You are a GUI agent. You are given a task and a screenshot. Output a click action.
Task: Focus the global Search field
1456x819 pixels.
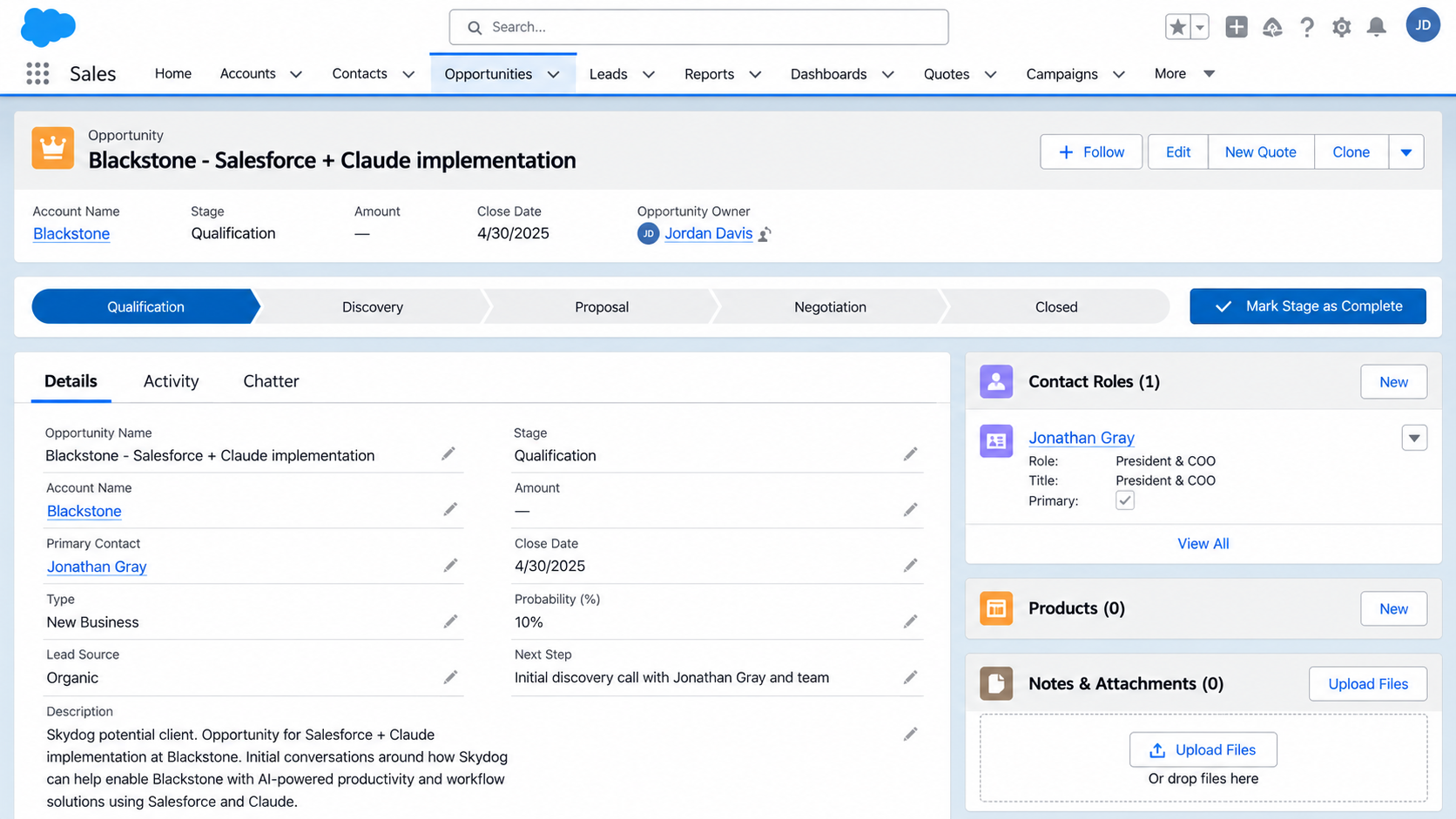tap(698, 27)
